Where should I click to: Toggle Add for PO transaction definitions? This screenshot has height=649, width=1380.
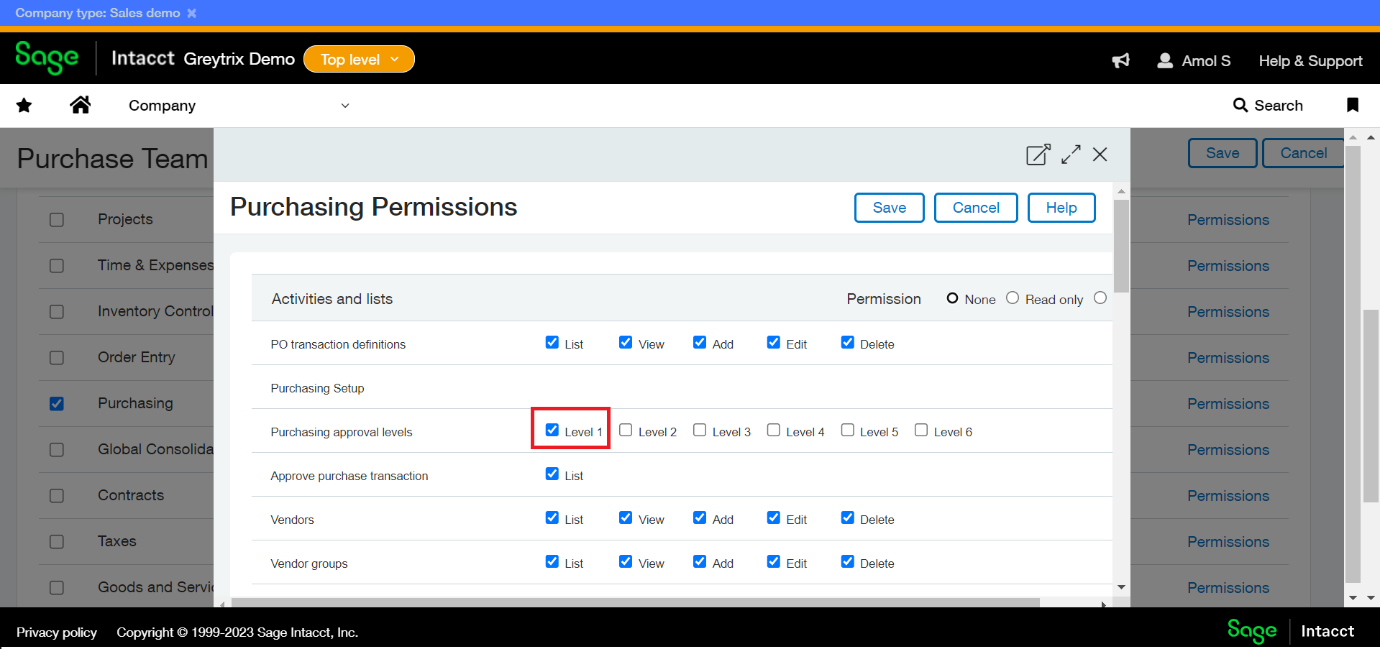[699, 342]
